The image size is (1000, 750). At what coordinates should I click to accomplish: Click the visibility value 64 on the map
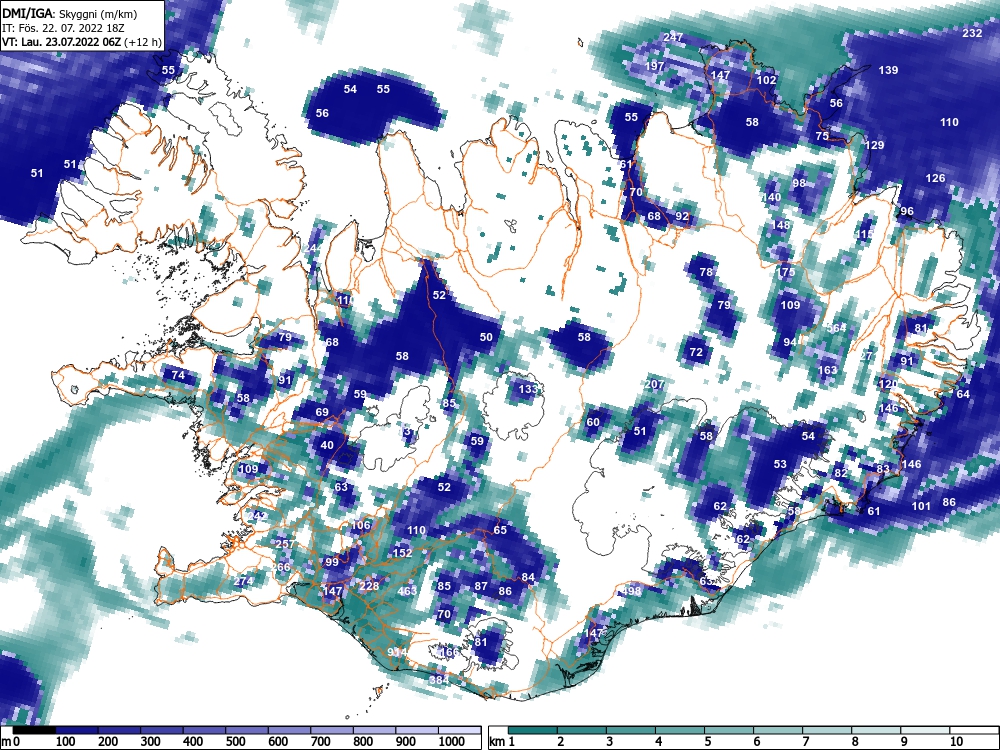(963, 393)
